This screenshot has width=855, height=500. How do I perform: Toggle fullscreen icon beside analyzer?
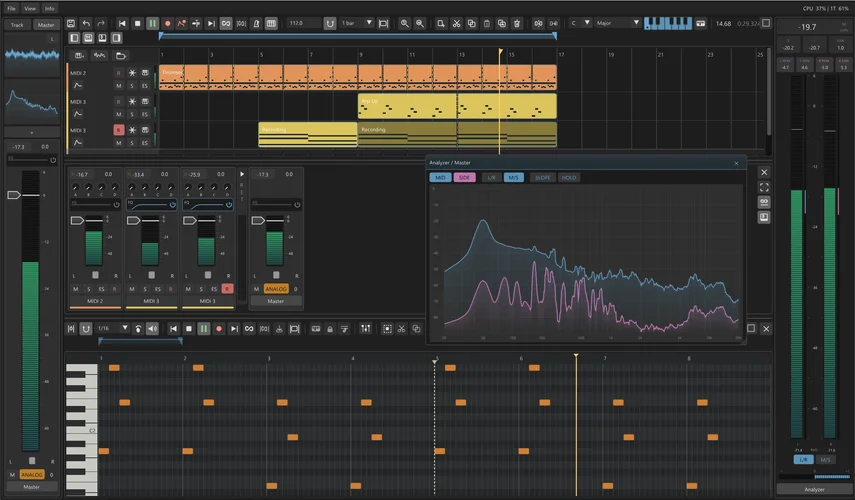764,187
